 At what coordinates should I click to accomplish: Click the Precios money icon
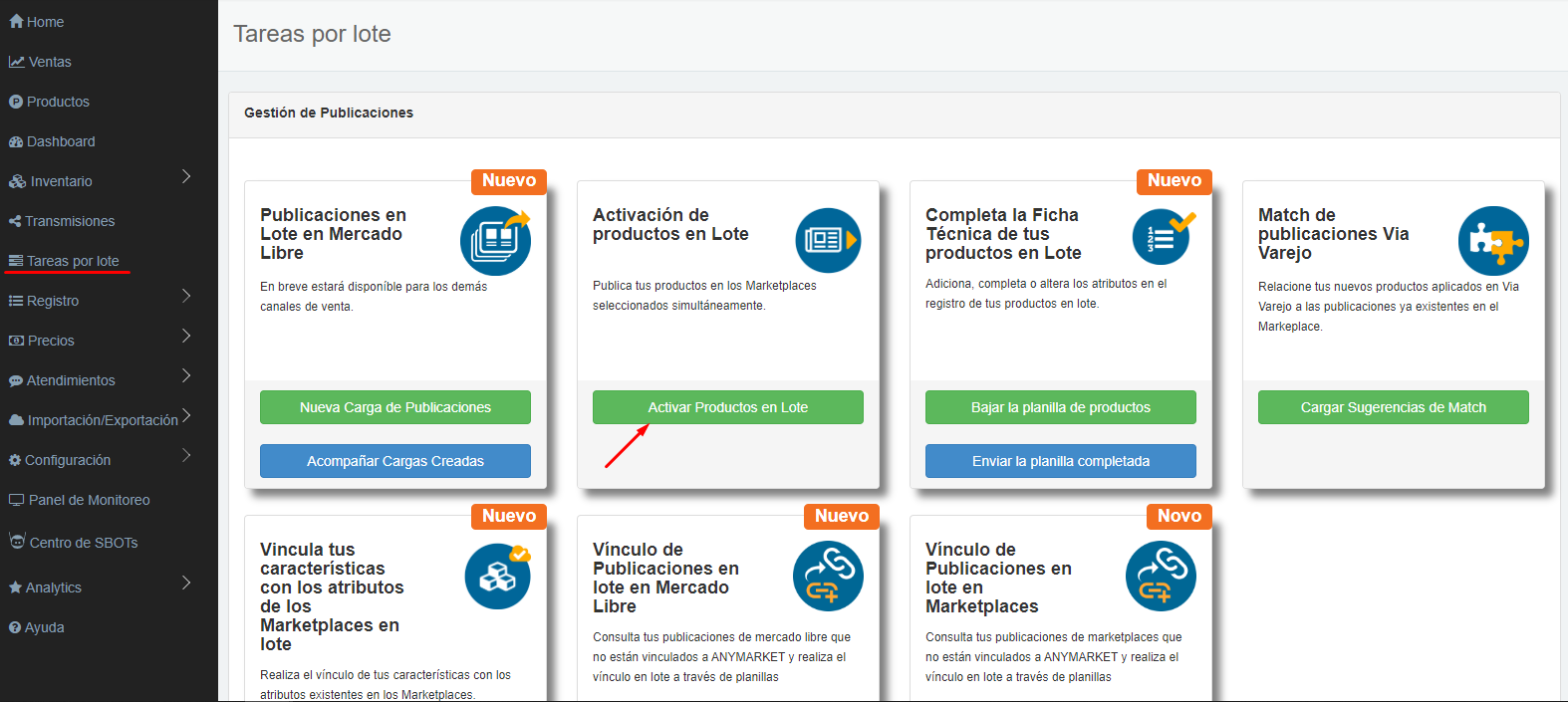pyautogui.click(x=17, y=341)
